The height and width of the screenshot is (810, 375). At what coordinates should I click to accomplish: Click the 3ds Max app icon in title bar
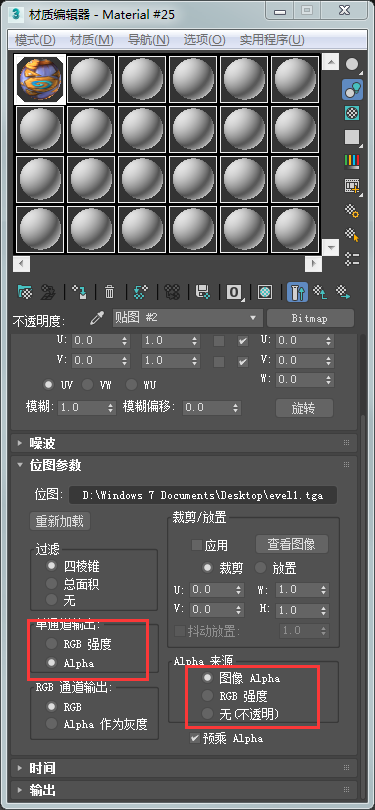click(x=17, y=13)
